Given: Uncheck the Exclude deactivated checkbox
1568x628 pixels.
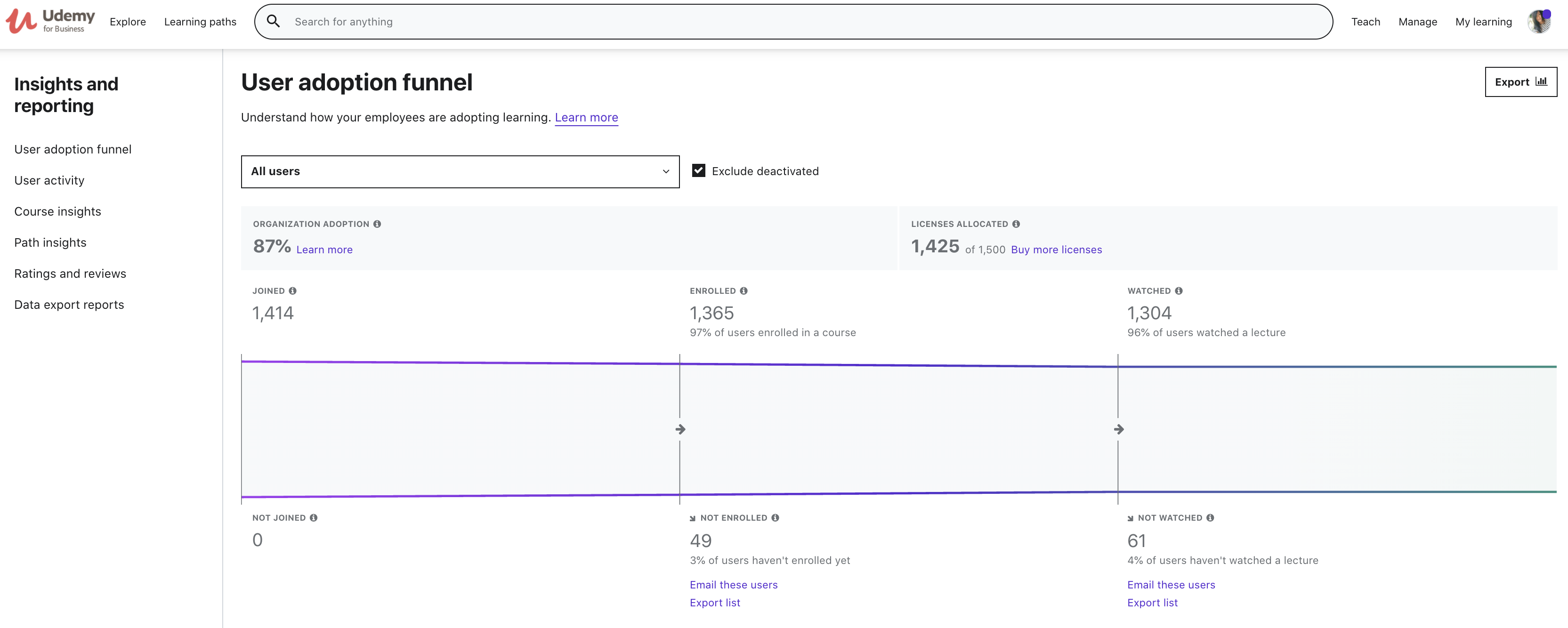Looking at the screenshot, I should click(x=699, y=171).
